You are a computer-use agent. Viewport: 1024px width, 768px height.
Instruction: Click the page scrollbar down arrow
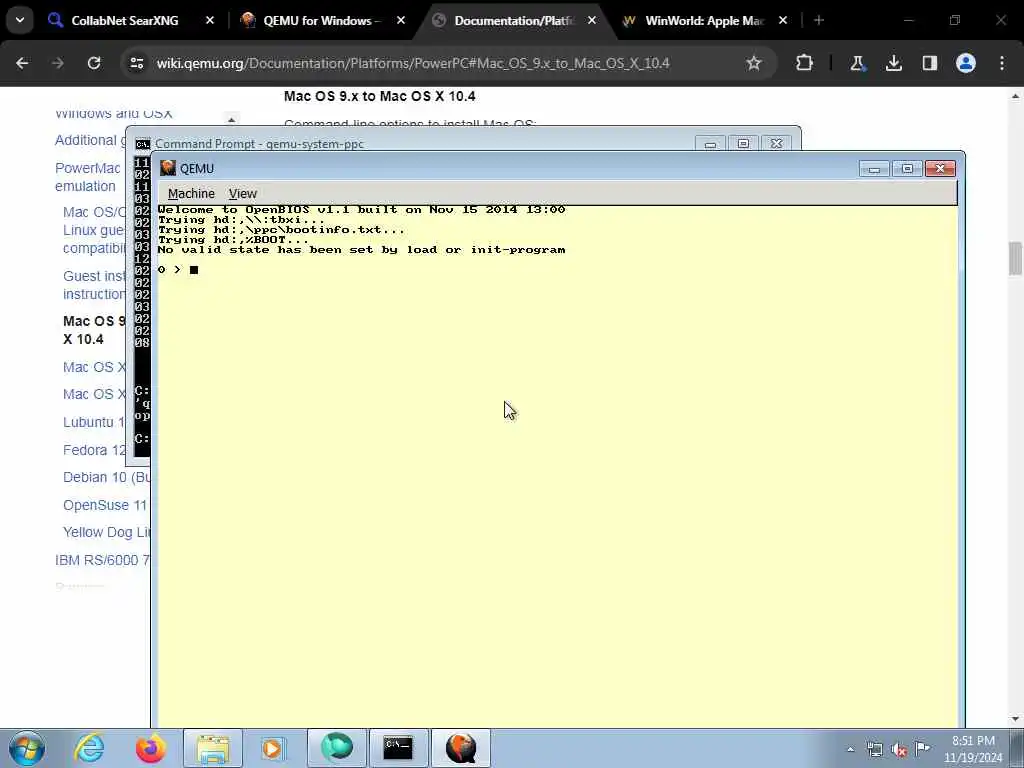click(1015, 719)
